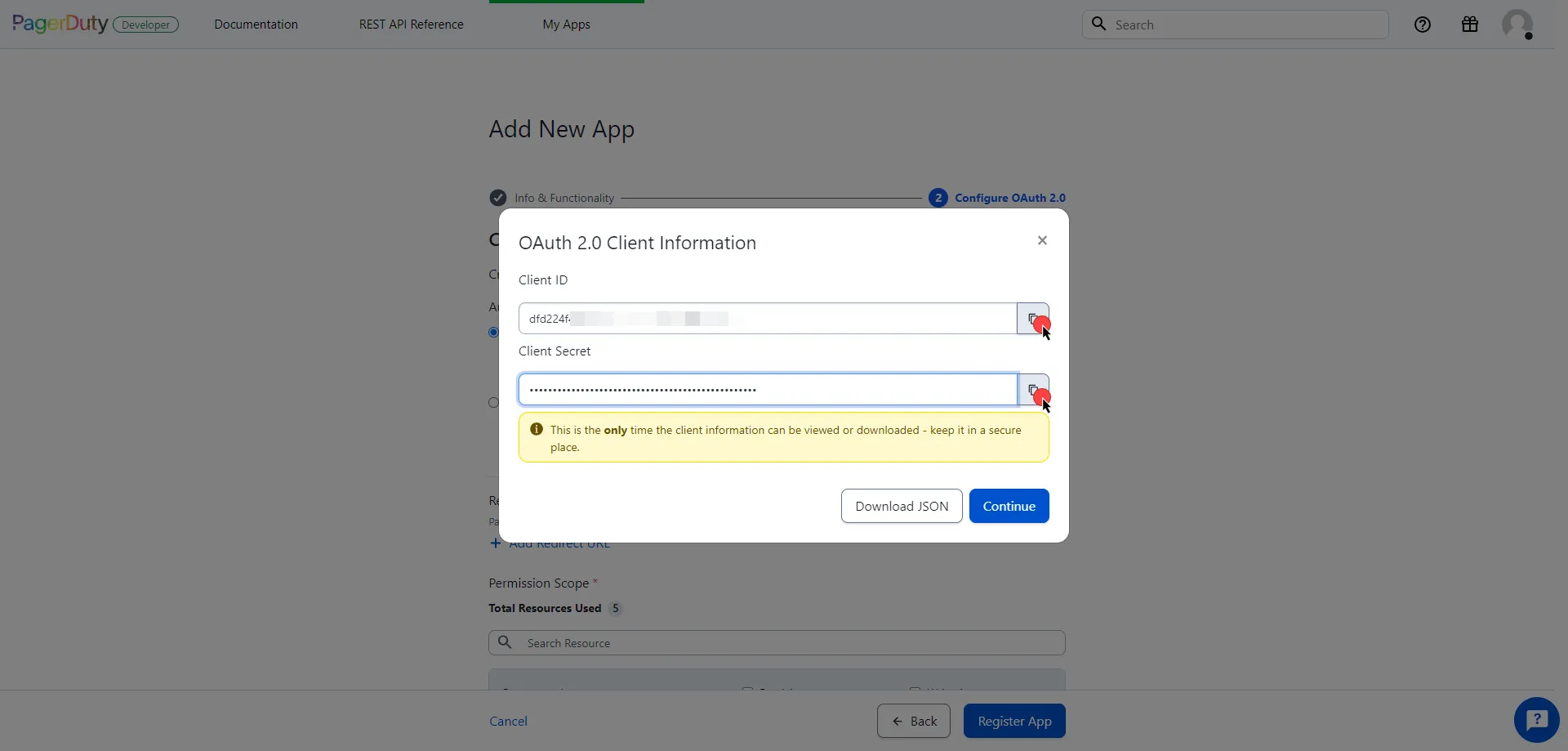The height and width of the screenshot is (751, 1568).
Task: Click the search magnifier icon
Action: point(1099,24)
